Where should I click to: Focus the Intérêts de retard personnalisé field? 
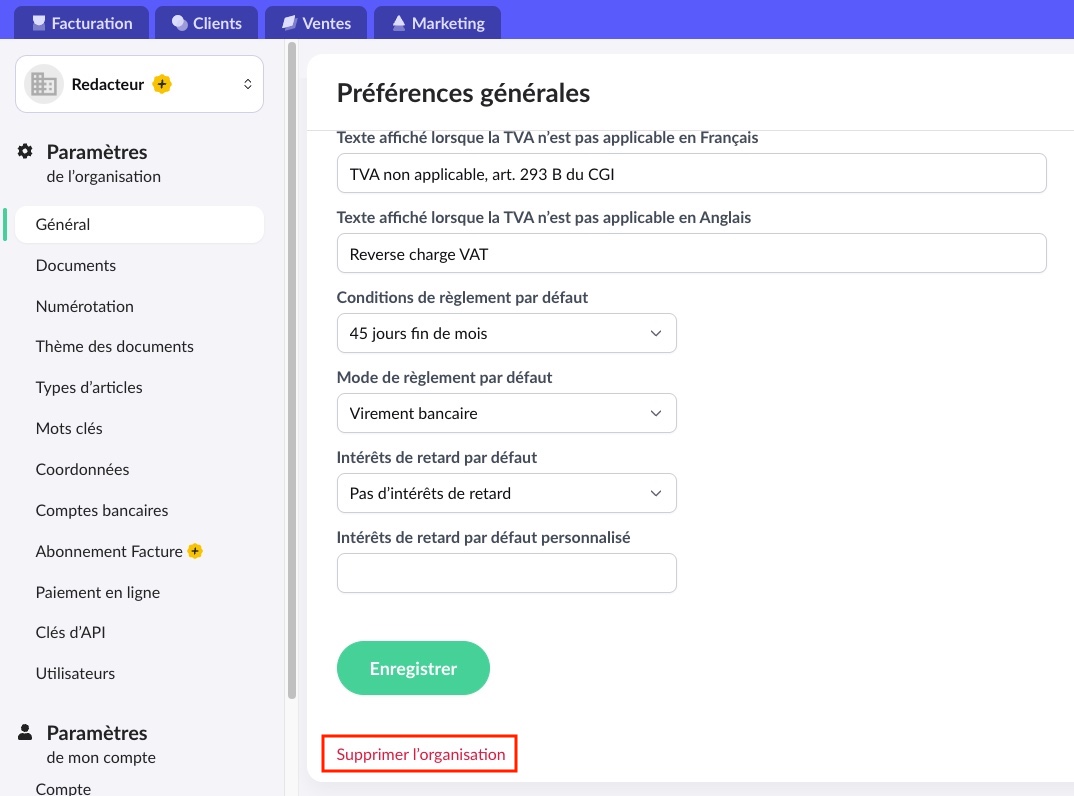coord(506,573)
